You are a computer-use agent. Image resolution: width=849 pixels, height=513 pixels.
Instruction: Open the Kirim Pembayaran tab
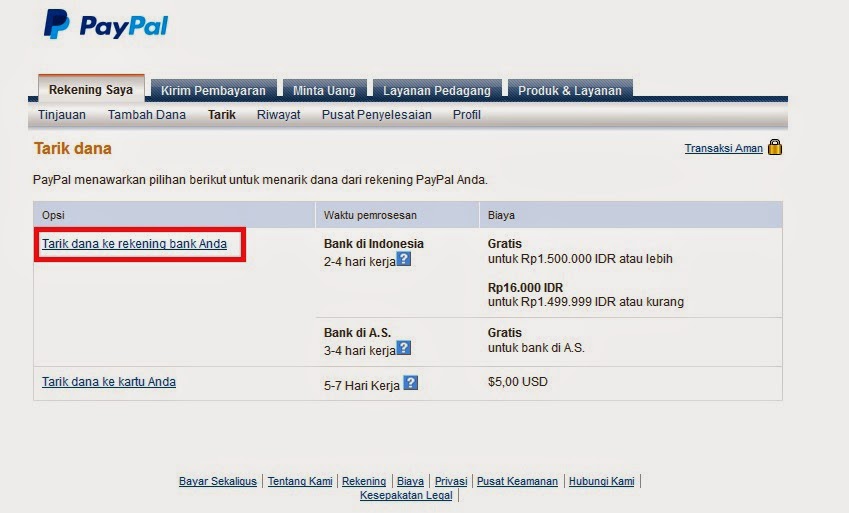[213, 90]
